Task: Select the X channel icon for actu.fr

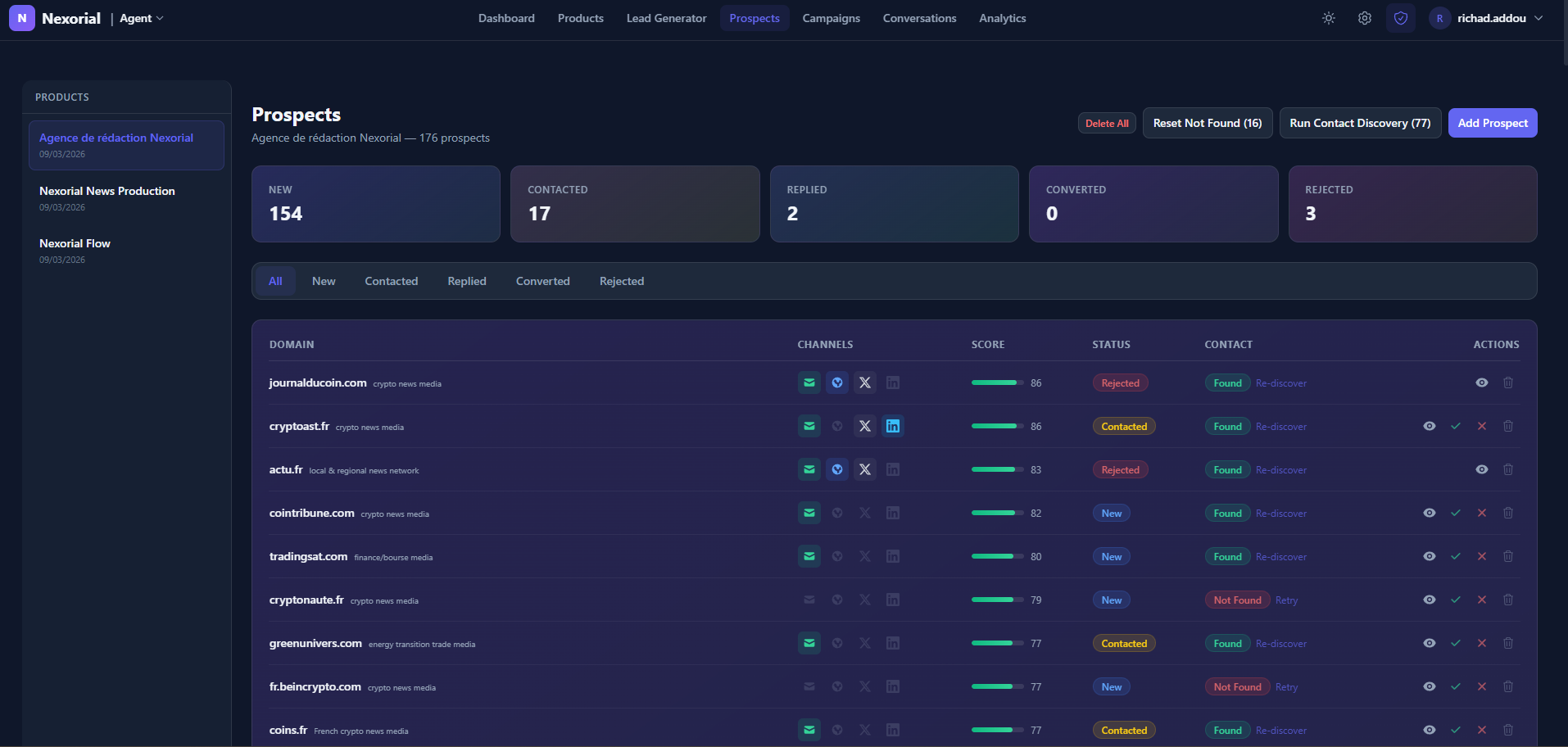Action: pyautogui.click(x=864, y=469)
